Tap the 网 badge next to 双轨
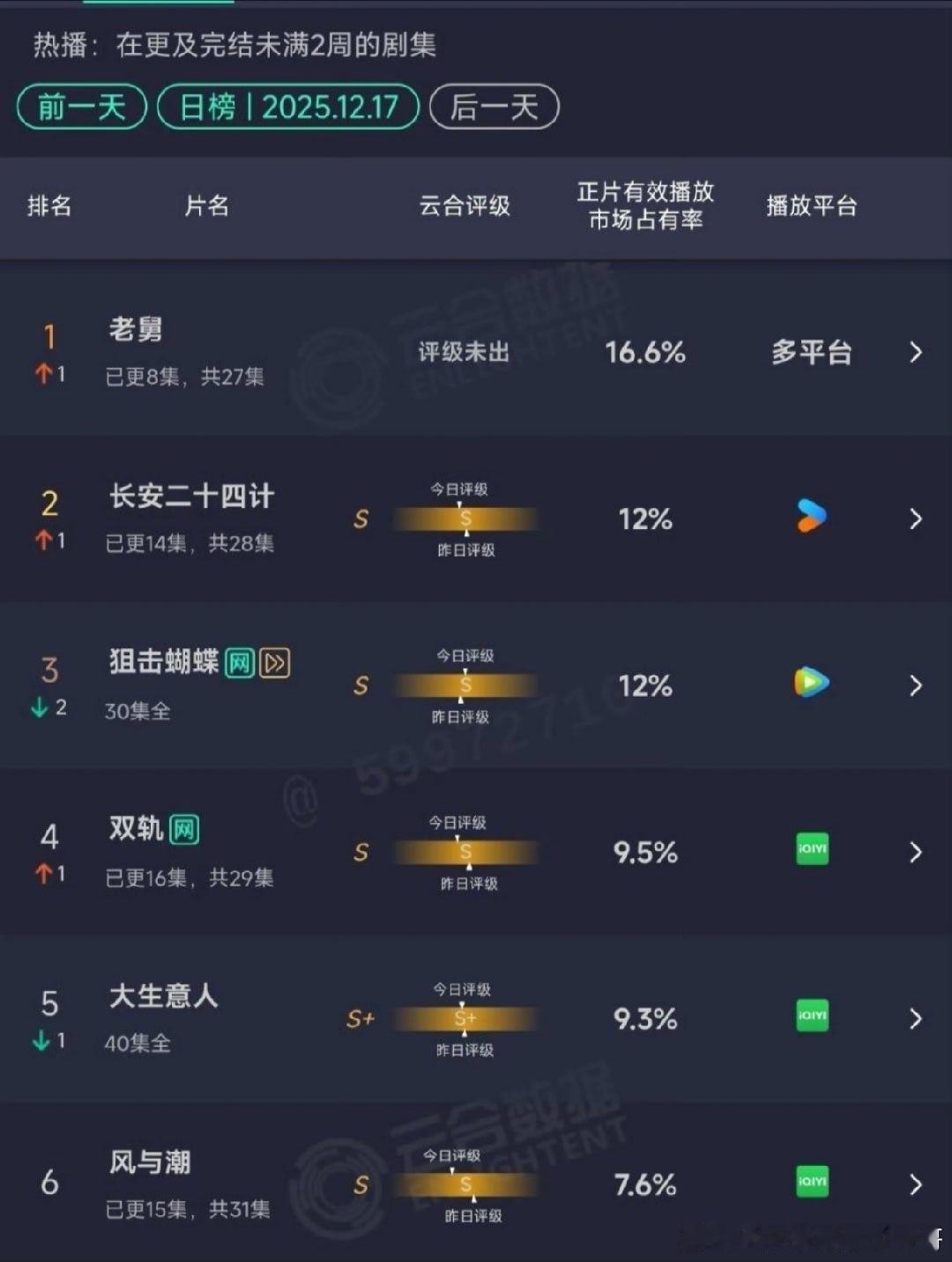 click(183, 829)
